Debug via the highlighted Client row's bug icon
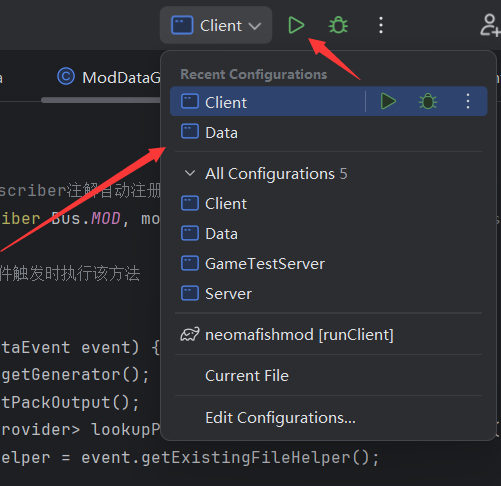 428,101
